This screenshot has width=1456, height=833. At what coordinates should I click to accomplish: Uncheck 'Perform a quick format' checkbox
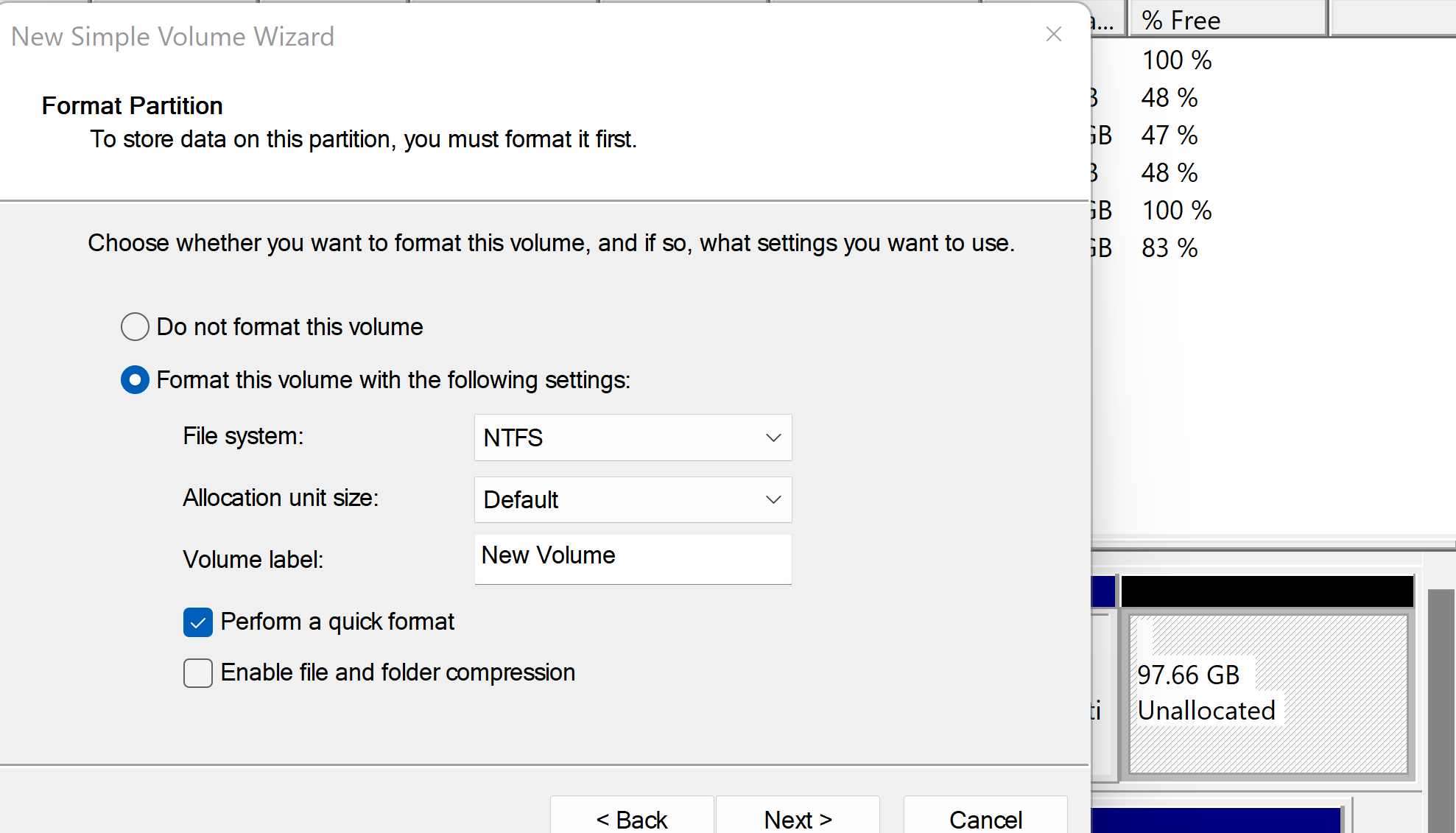[x=198, y=622]
